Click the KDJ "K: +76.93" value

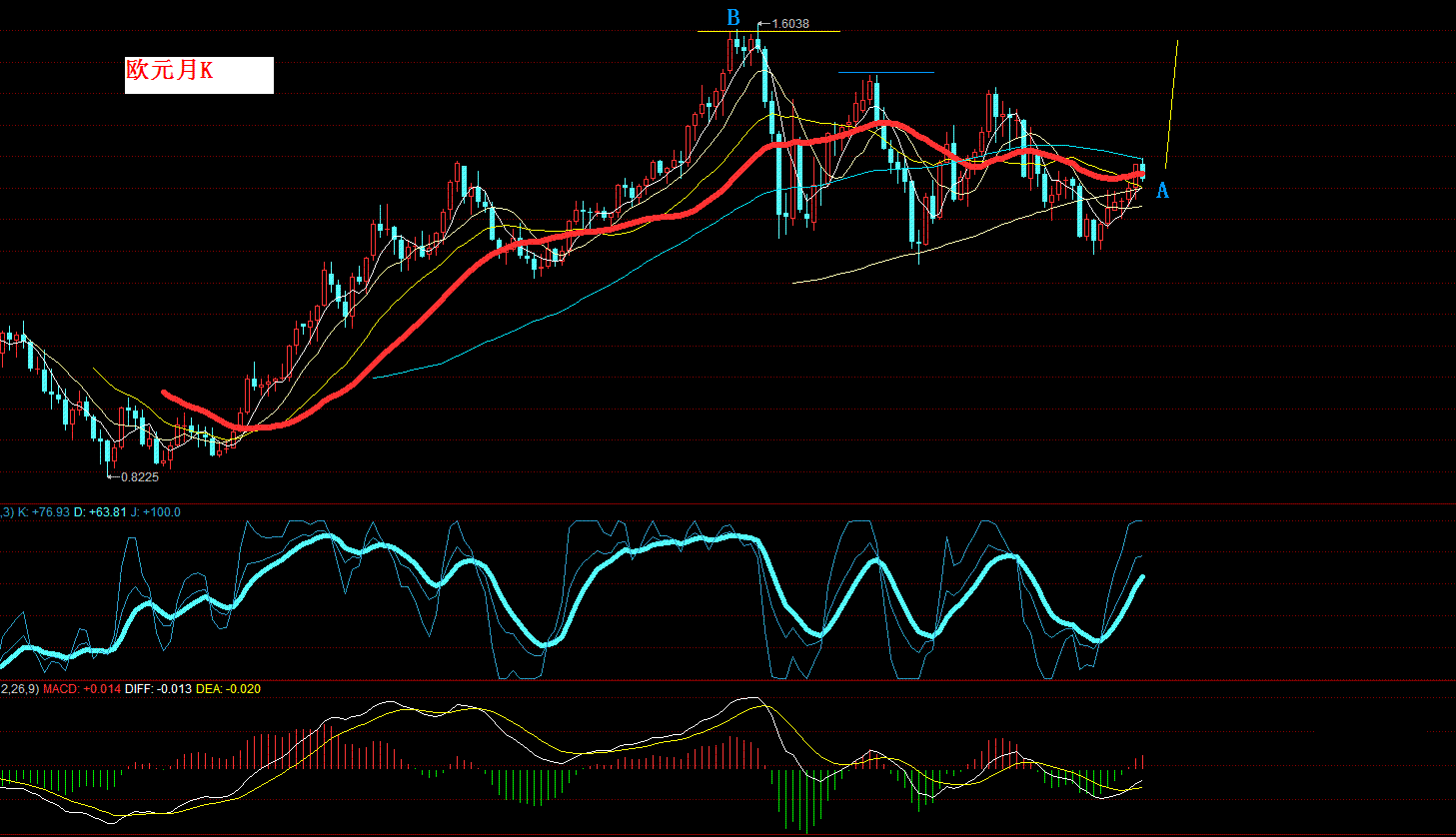pos(44,512)
